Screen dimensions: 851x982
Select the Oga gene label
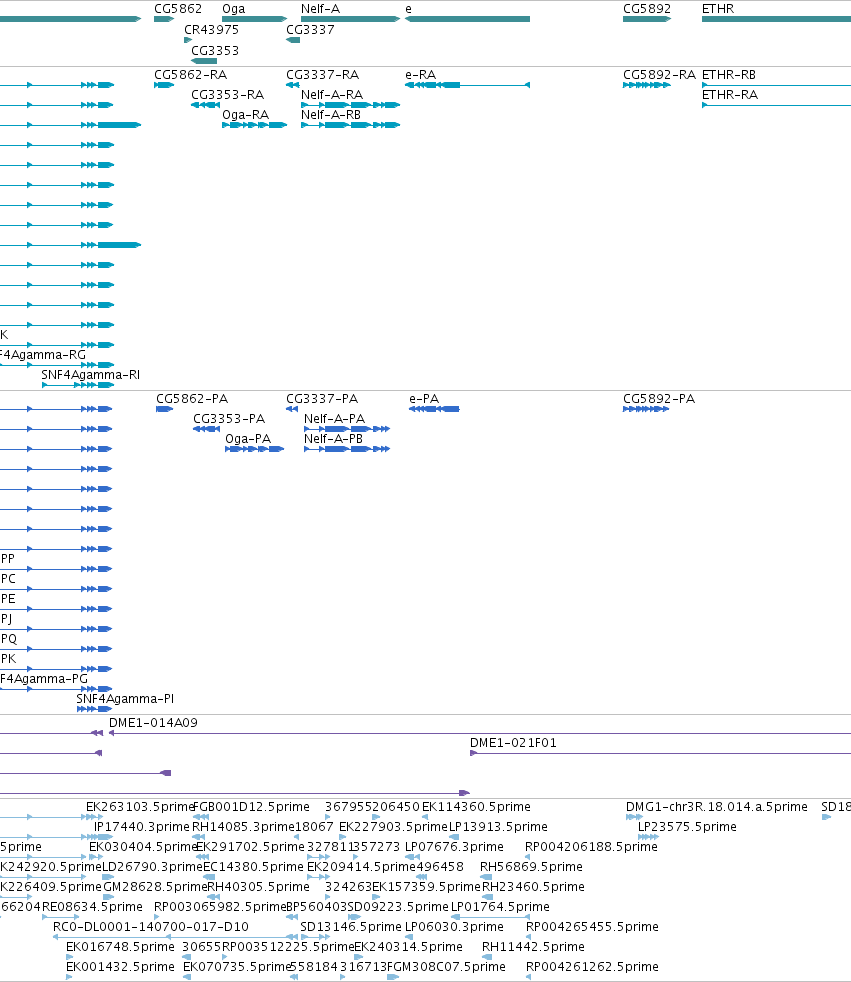234,9
